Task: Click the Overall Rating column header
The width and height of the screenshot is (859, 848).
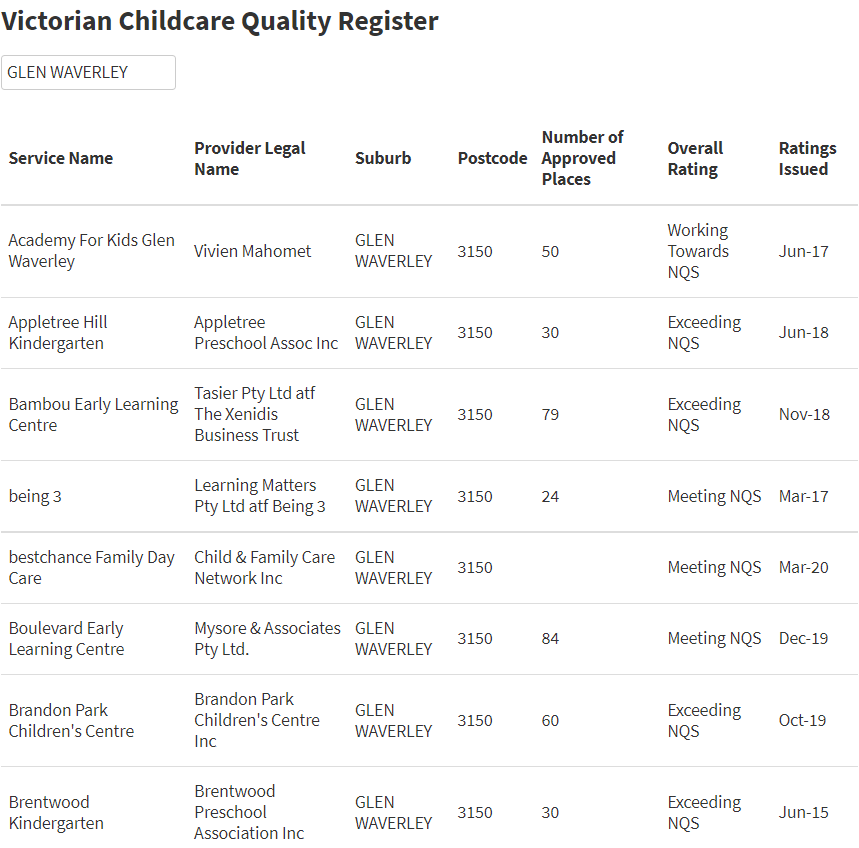Action: pyautogui.click(x=695, y=158)
